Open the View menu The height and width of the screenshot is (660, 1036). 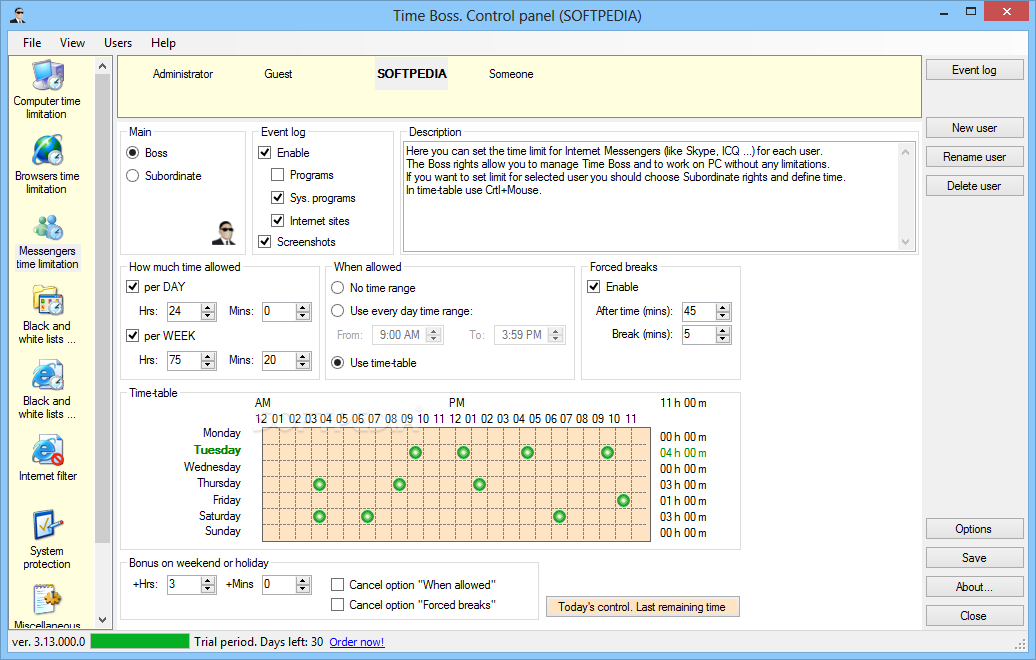(x=72, y=43)
